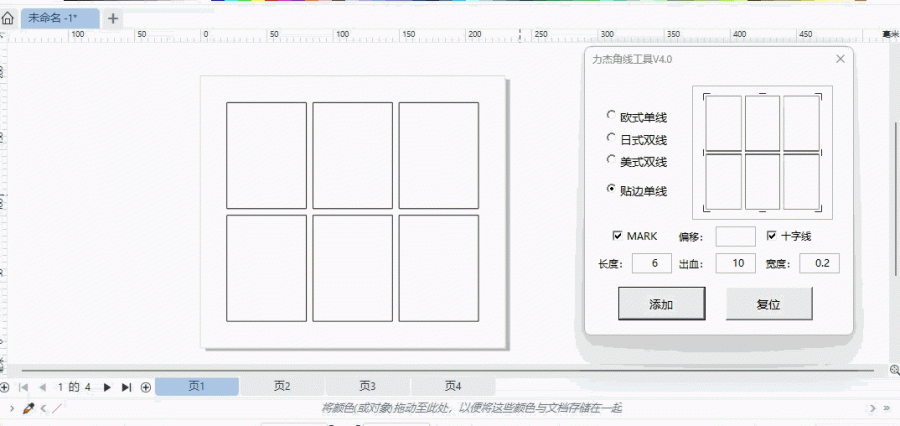
Task: Click the ruler origin corner icon
Action: [x=2, y=36]
